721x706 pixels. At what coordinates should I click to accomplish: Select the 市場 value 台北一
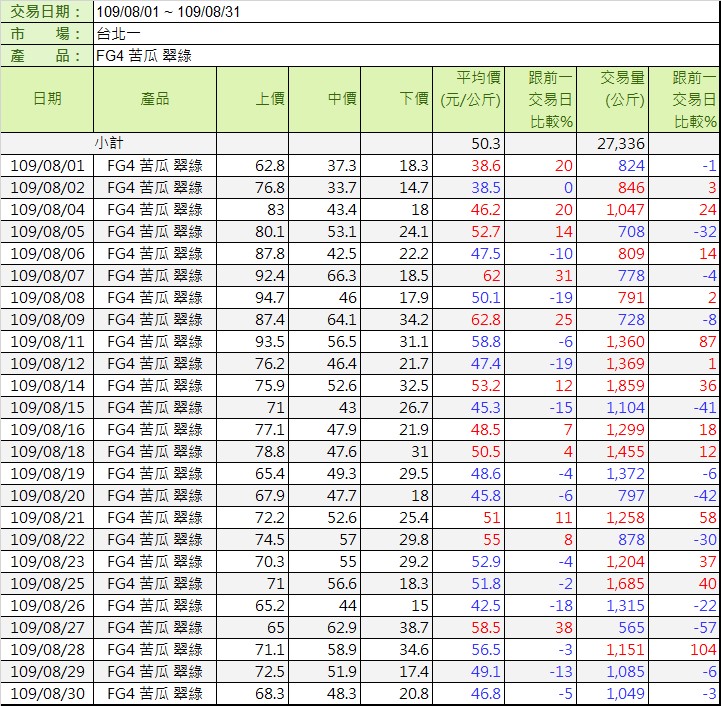click(x=120, y=34)
